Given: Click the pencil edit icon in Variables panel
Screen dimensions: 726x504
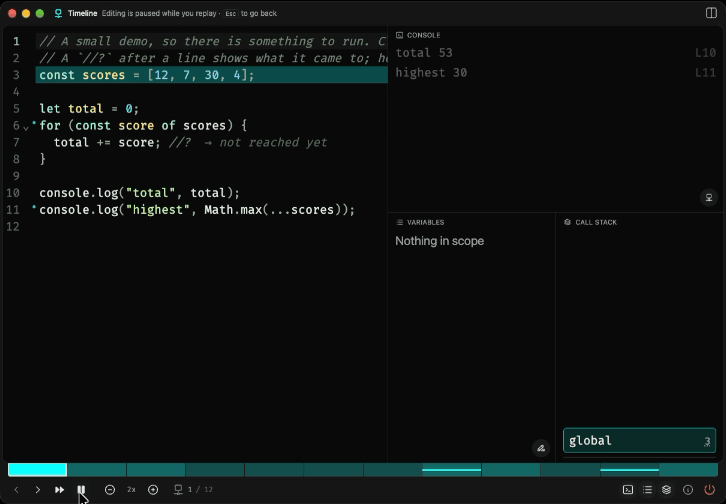Looking at the screenshot, I should click(x=541, y=448).
